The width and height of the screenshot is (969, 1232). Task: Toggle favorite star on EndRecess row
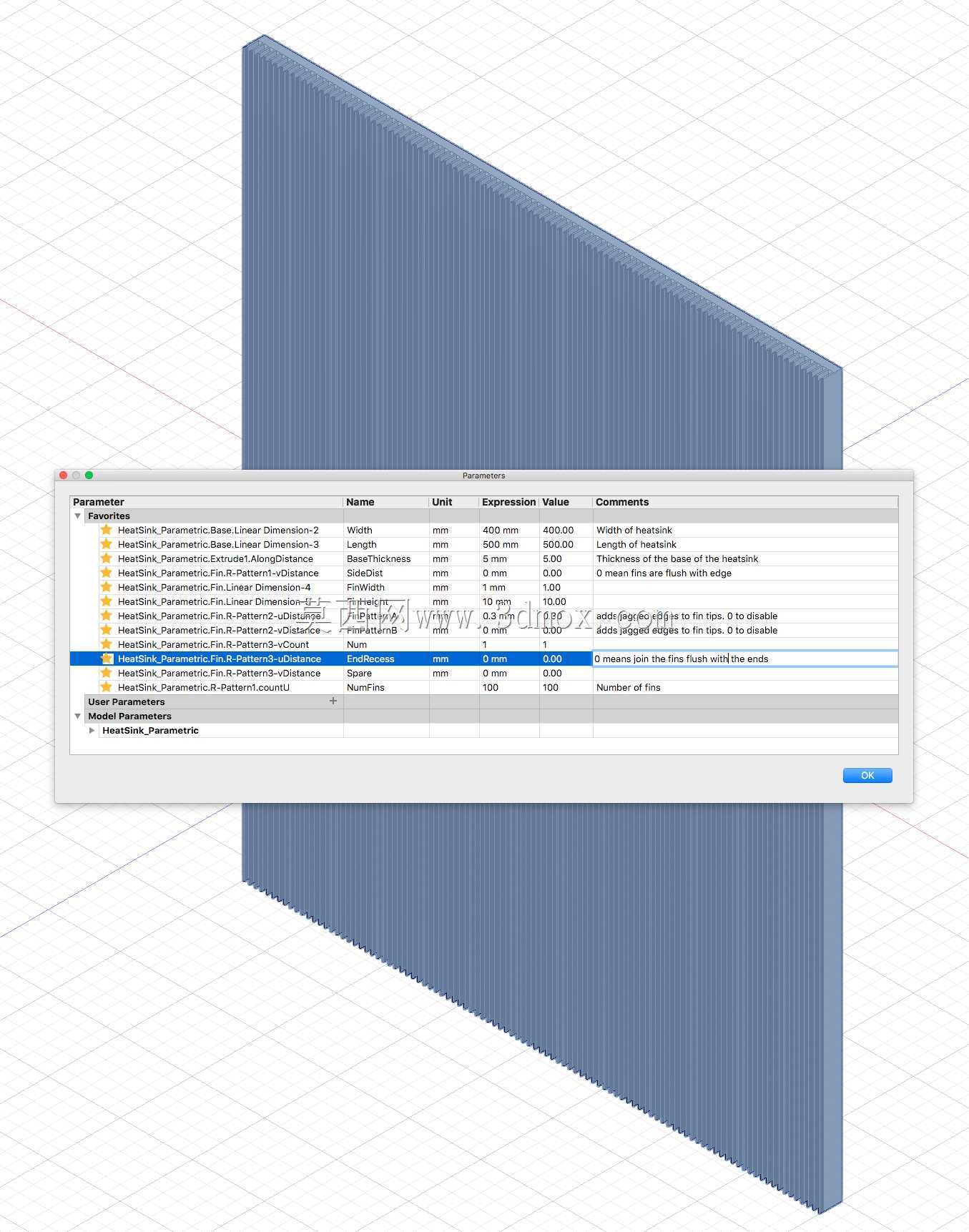pos(107,659)
